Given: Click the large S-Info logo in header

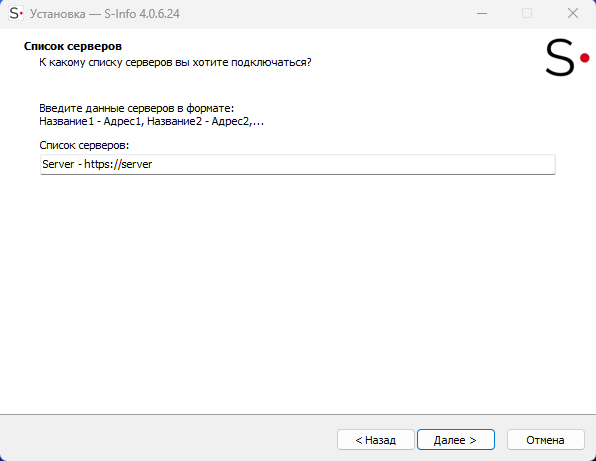Looking at the screenshot, I should 567,57.
